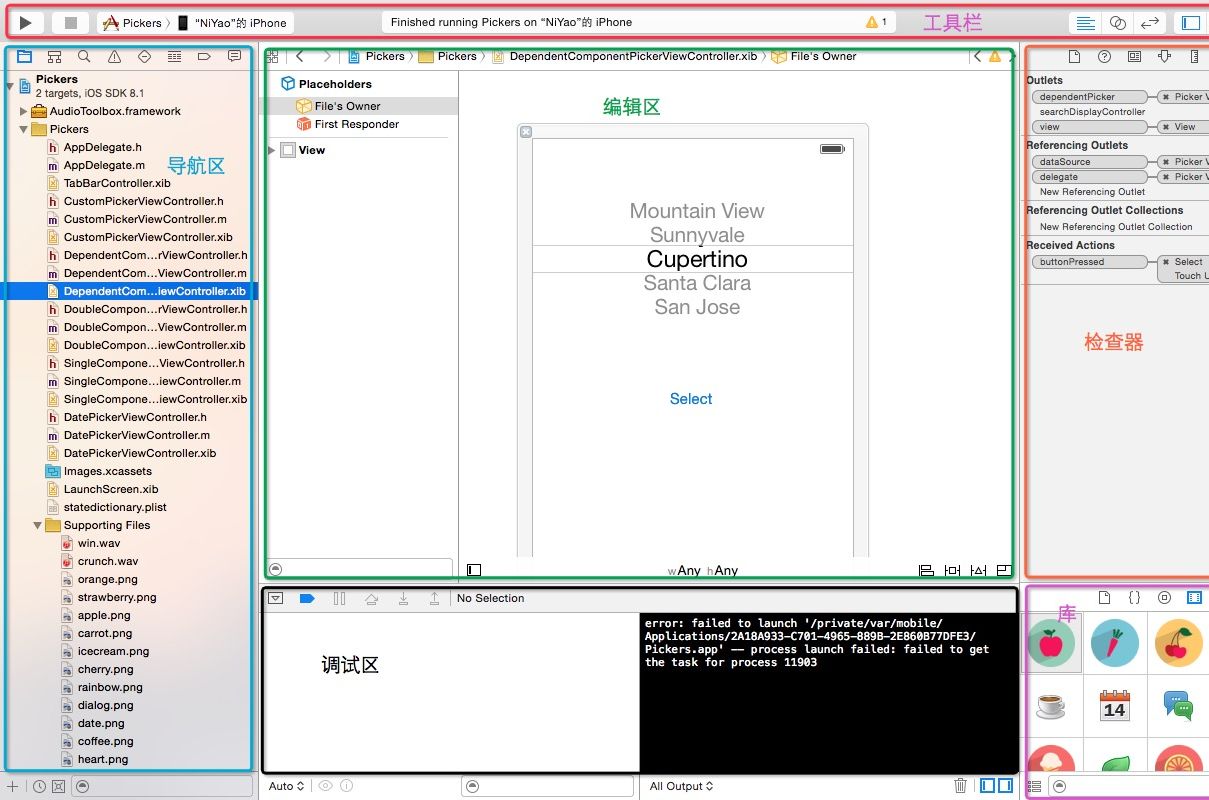Collapse the Supporting Files group
Image resolution: width=1209 pixels, height=800 pixels.
tap(38, 525)
